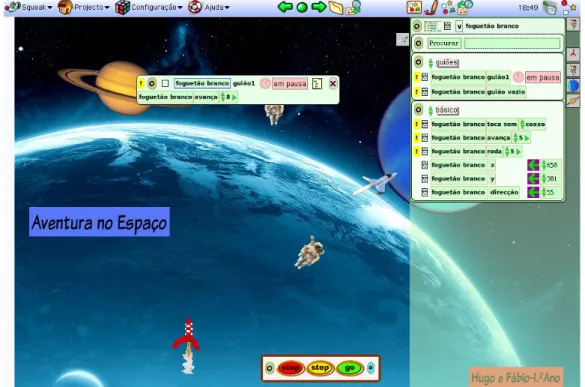This screenshot has width=585, height=387.
Task: Click the clock icon of guião1 script editor
Action: point(265,83)
